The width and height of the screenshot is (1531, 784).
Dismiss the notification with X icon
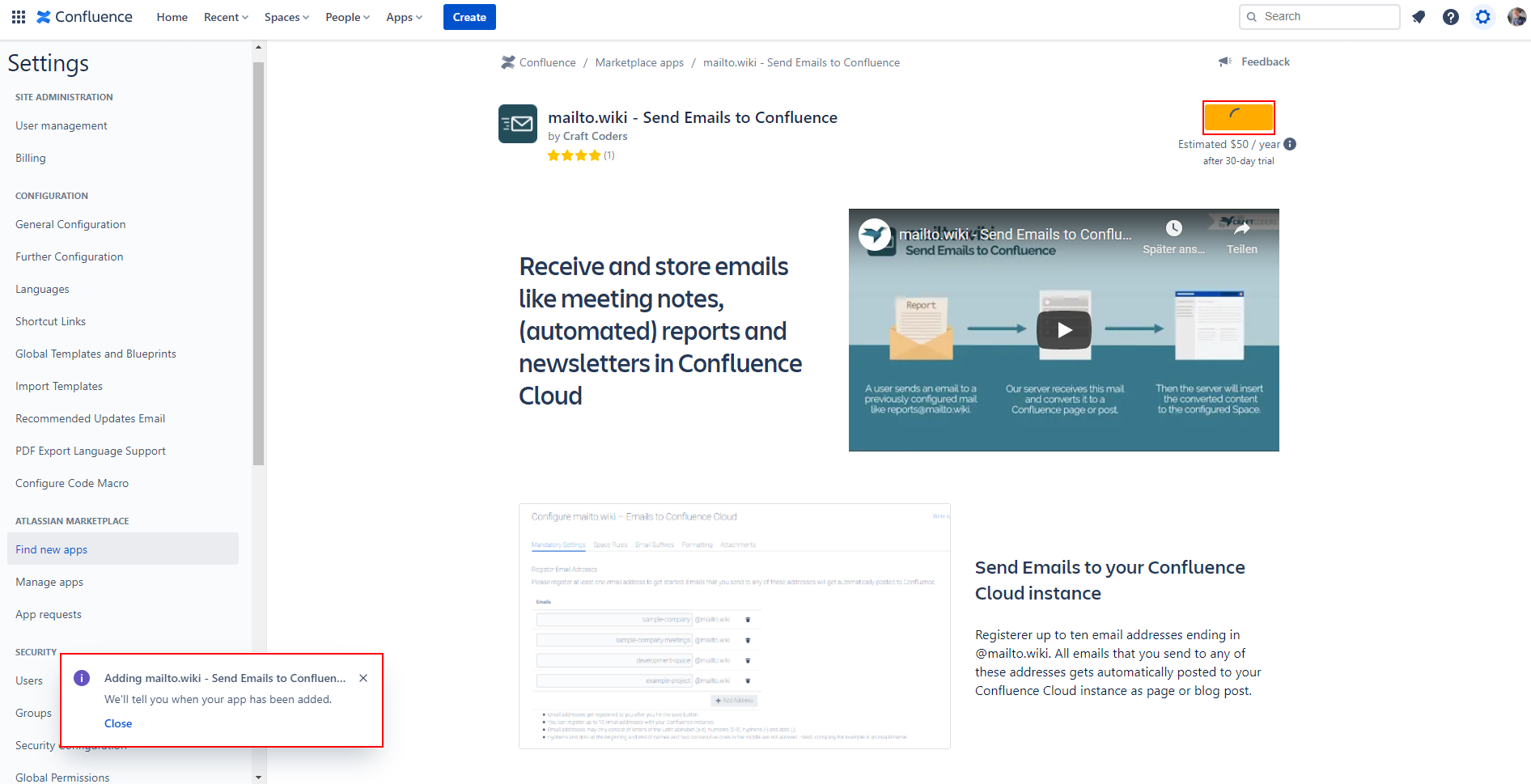pos(363,678)
